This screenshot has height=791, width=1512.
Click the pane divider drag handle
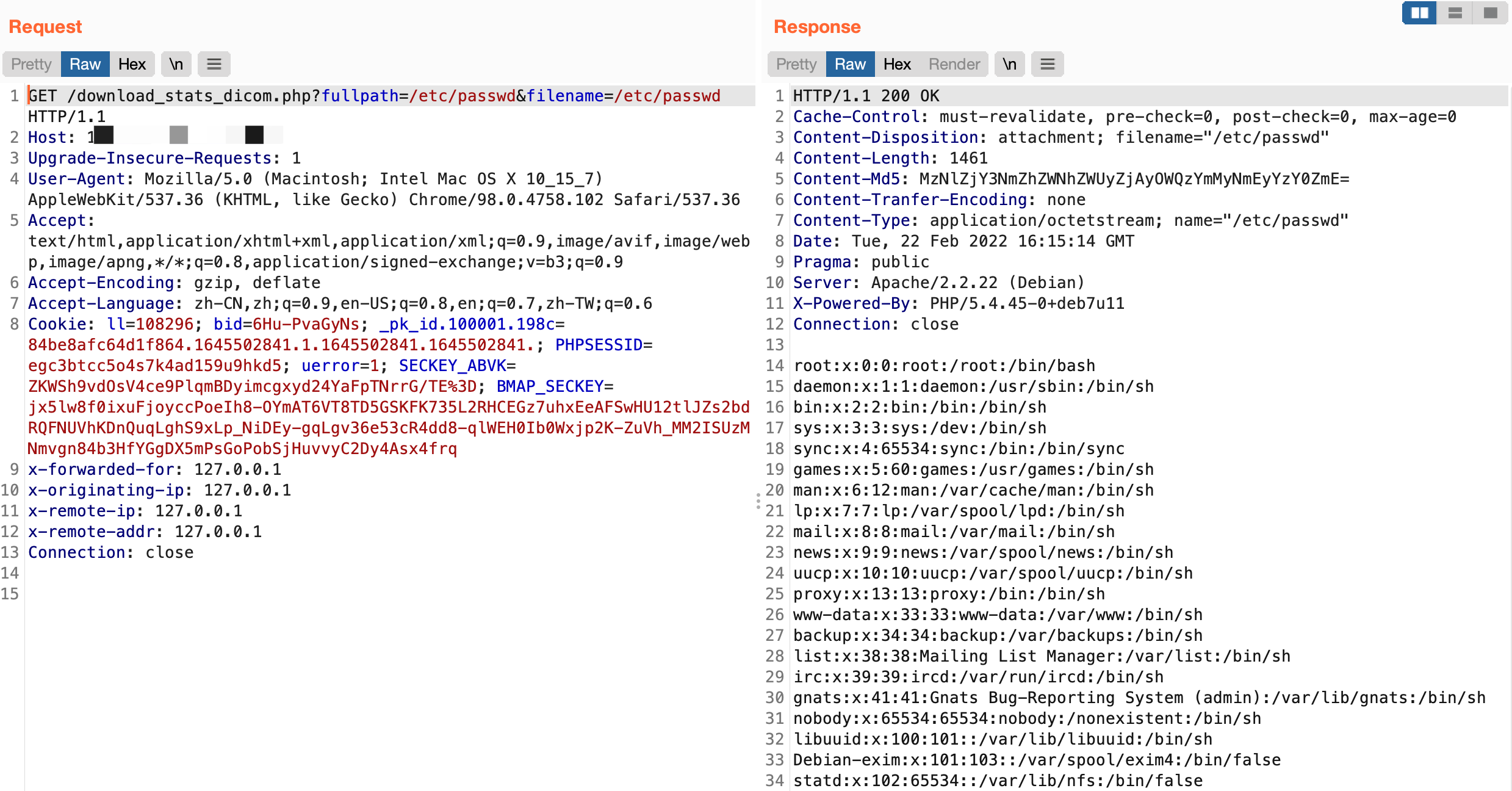[758, 502]
